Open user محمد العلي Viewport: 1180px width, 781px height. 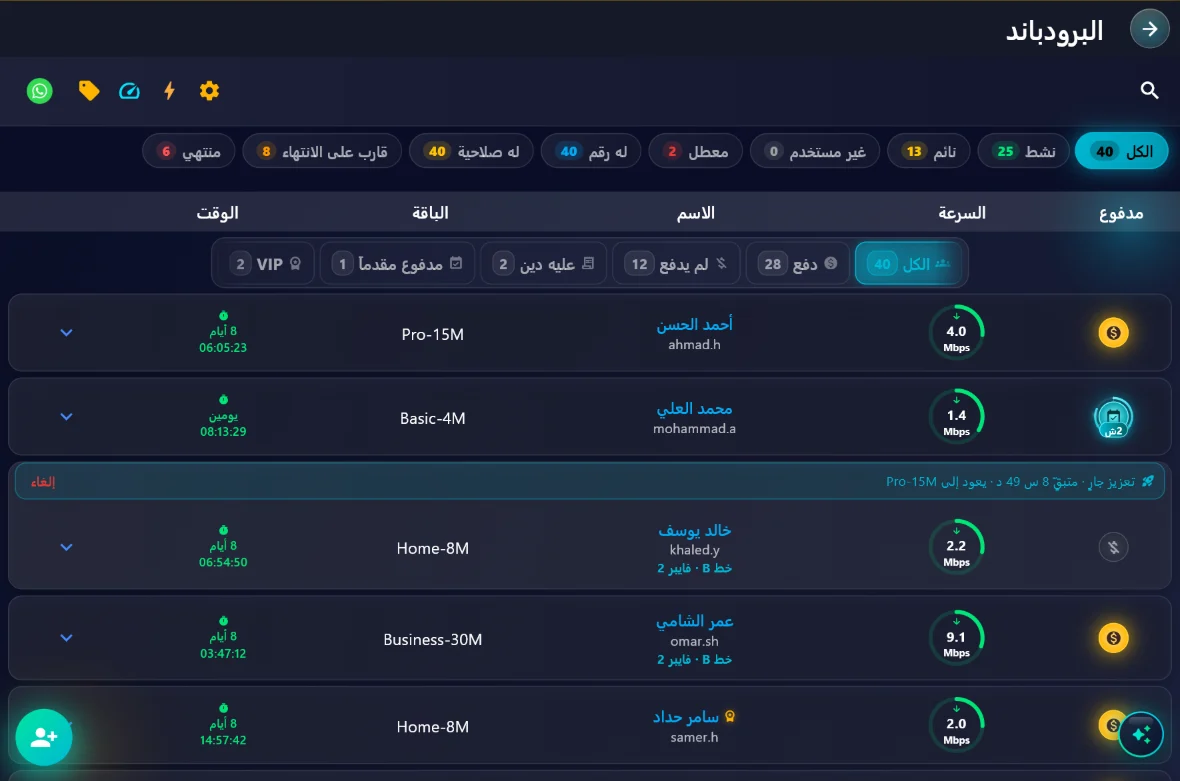click(694, 409)
